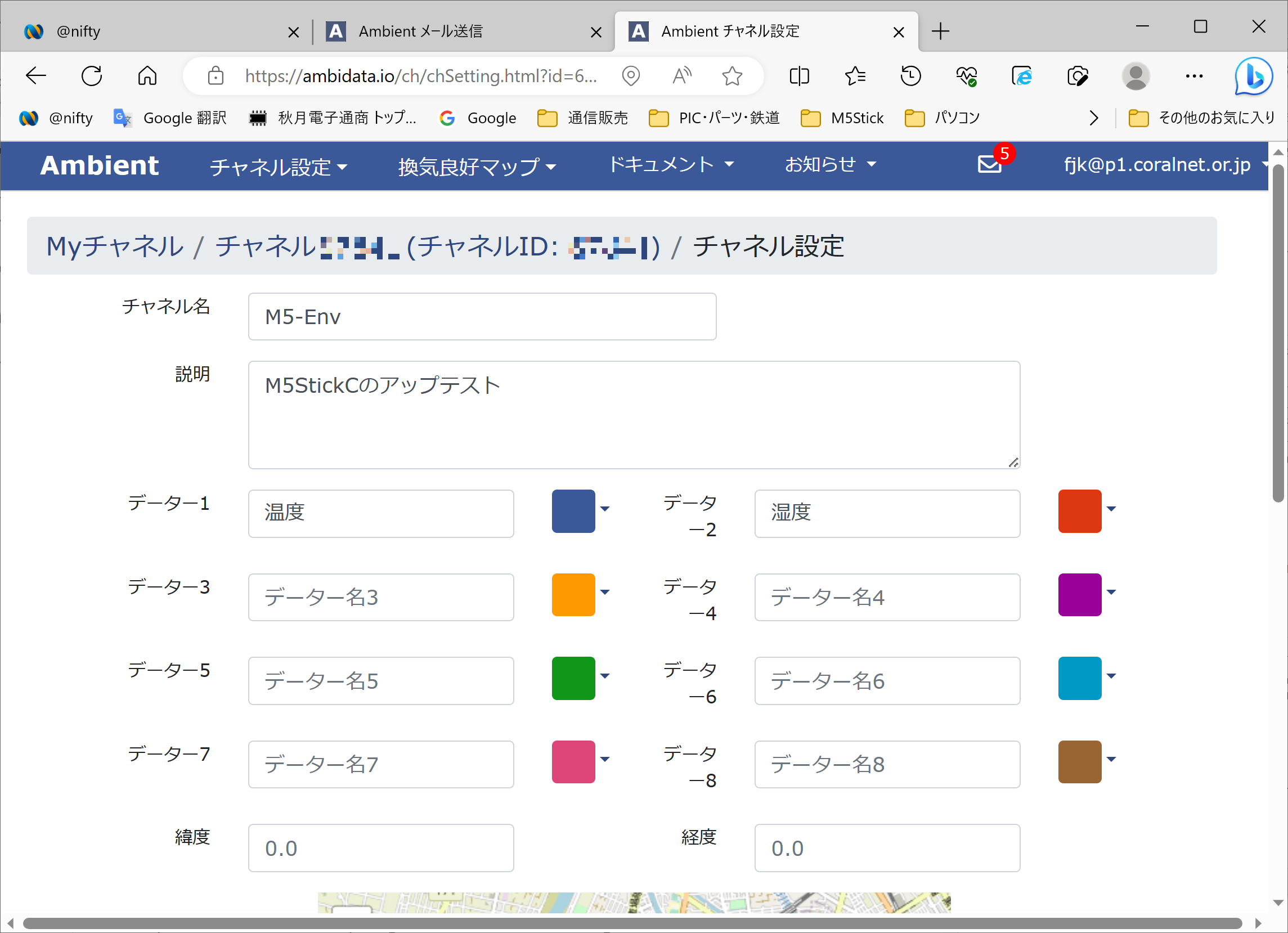View site info via the lock icon
The width and height of the screenshot is (1288, 933).
[x=216, y=75]
